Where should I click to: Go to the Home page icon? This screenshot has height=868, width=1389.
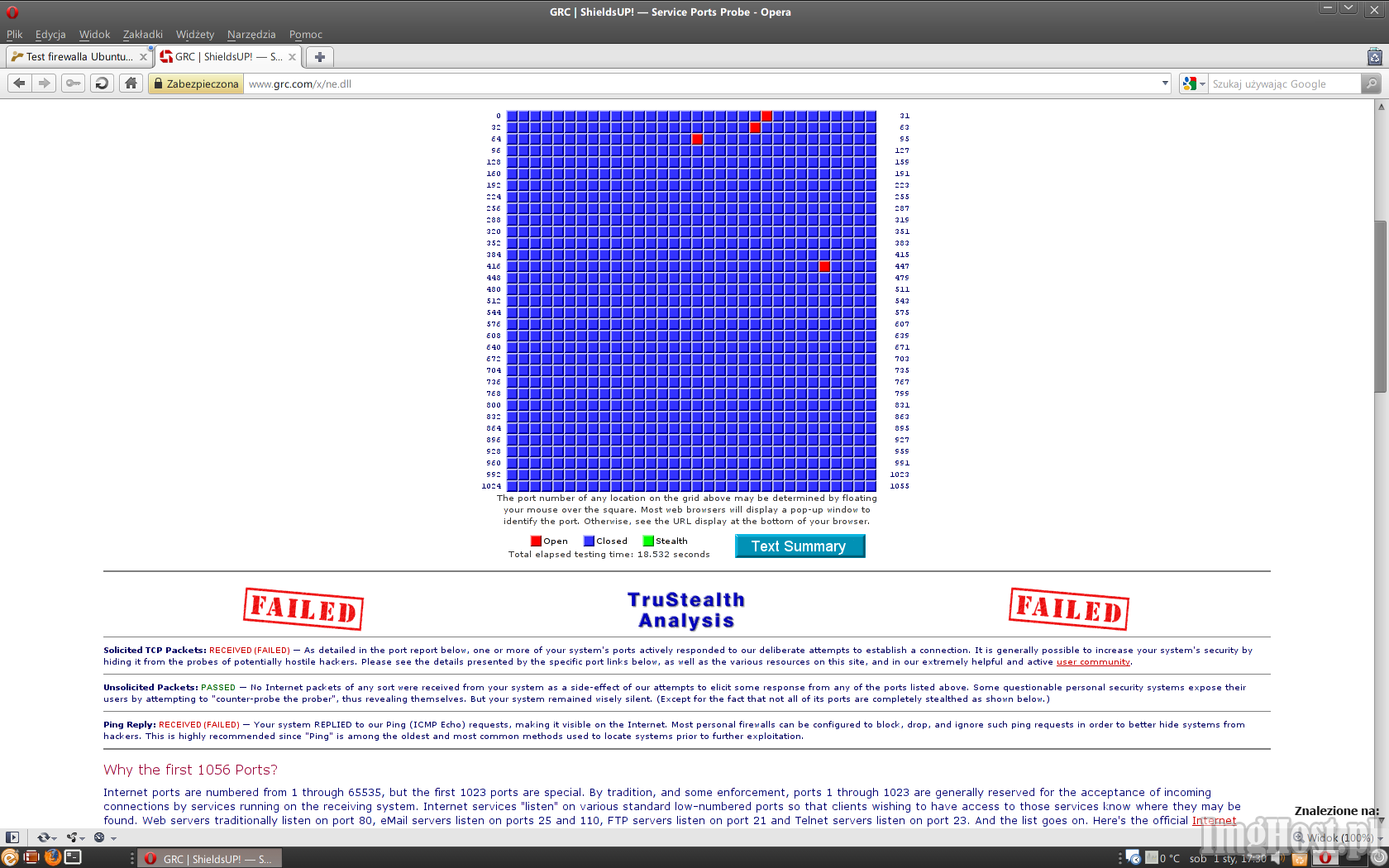click(x=131, y=83)
